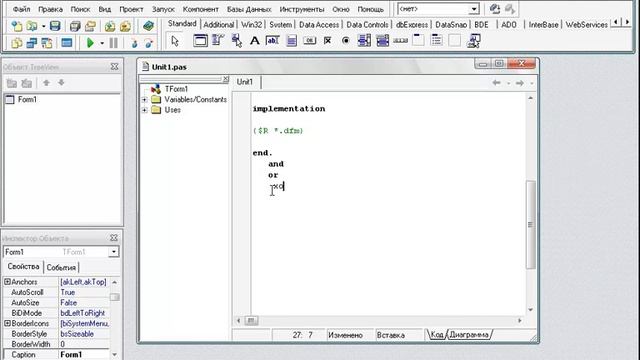The height and width of the screenshot is (360, 640).
Task: Click Add File to Project icon
Action: point(110,26)
